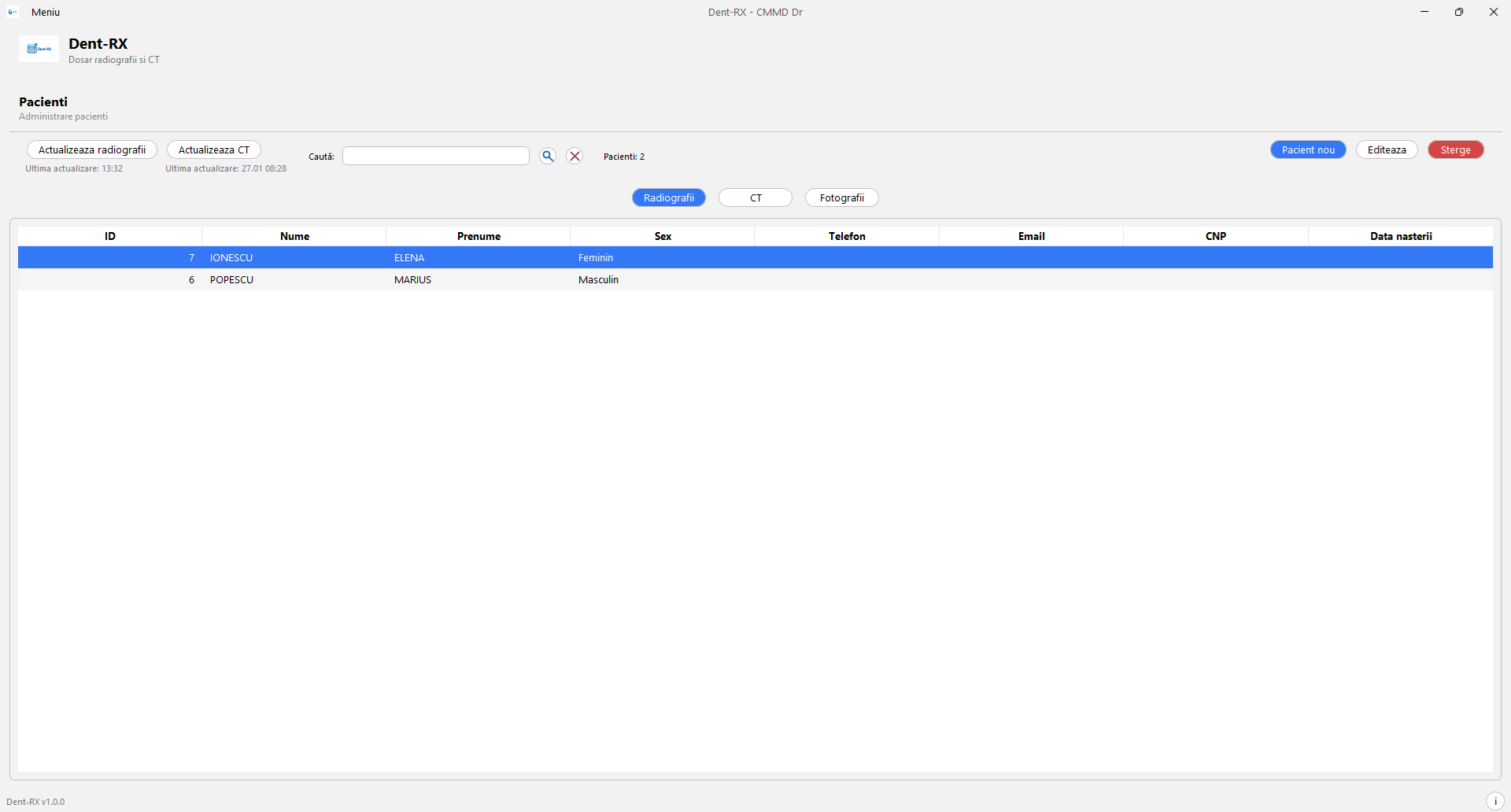Focus the Caută search input field

point(435,156)
